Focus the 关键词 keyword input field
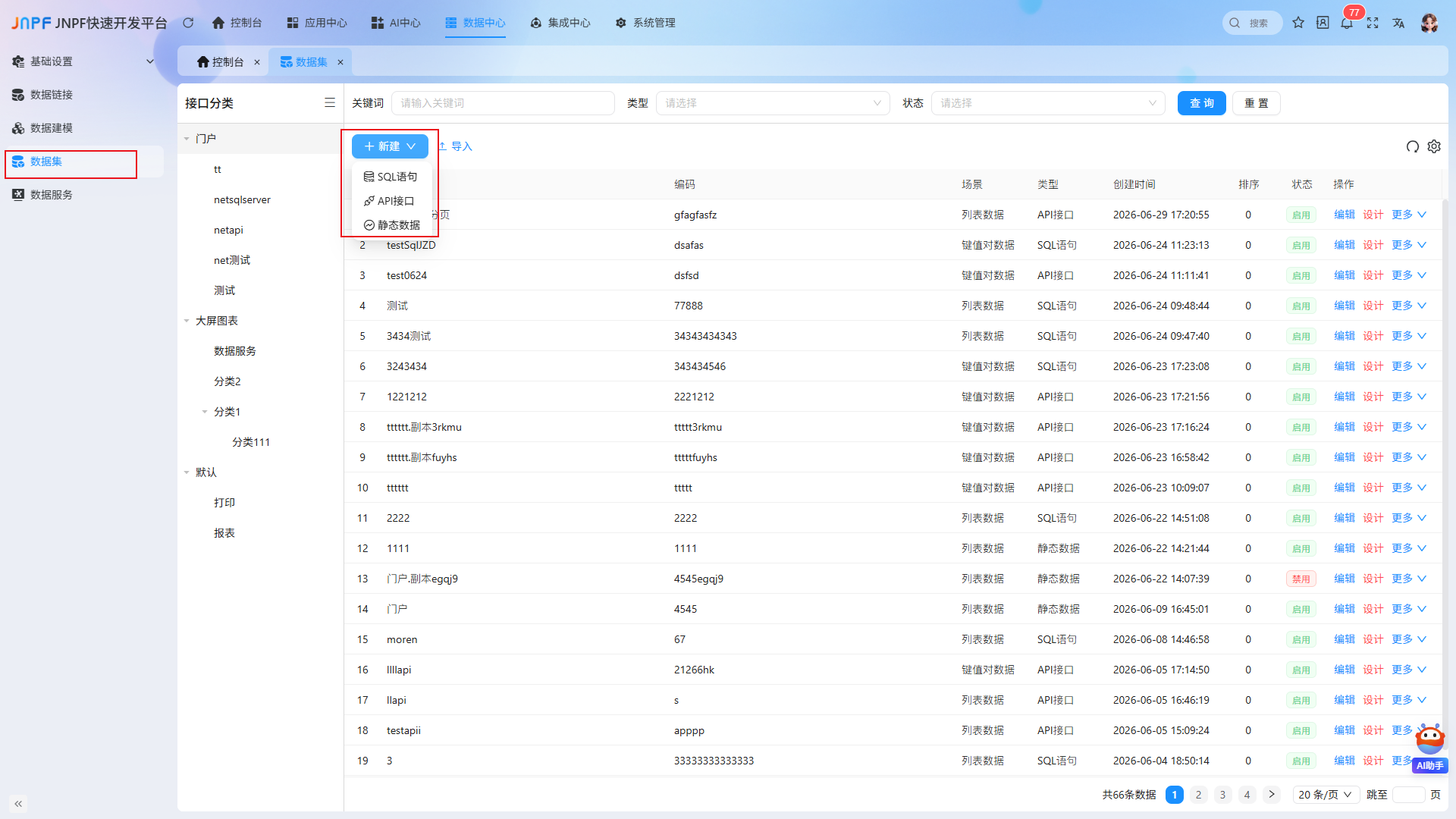This screenshot has width=1456, height=819. click(503, 103)
